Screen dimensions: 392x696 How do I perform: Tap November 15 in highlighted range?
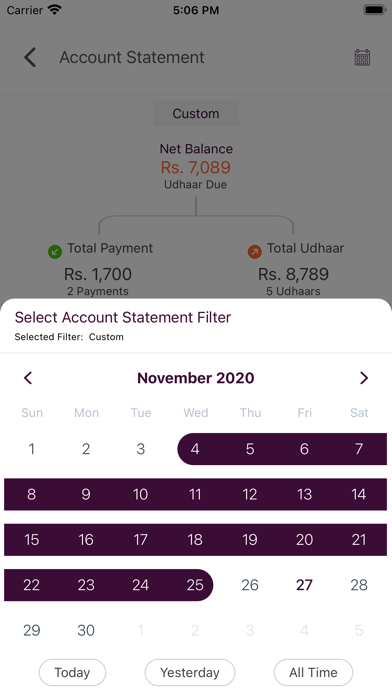pyautogui.click(x=32, y=540)
